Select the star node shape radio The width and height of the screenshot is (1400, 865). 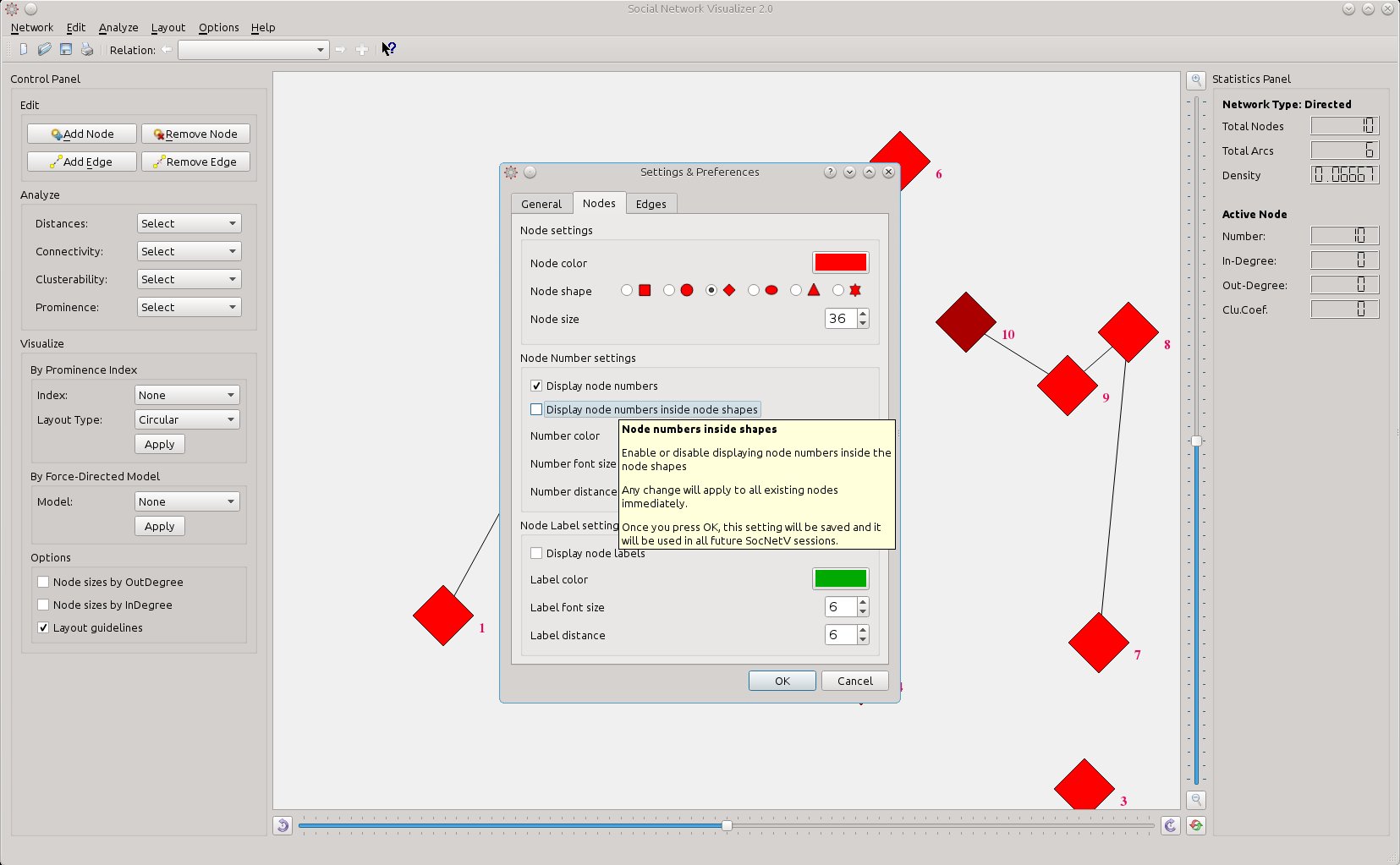tap(838, 290)
